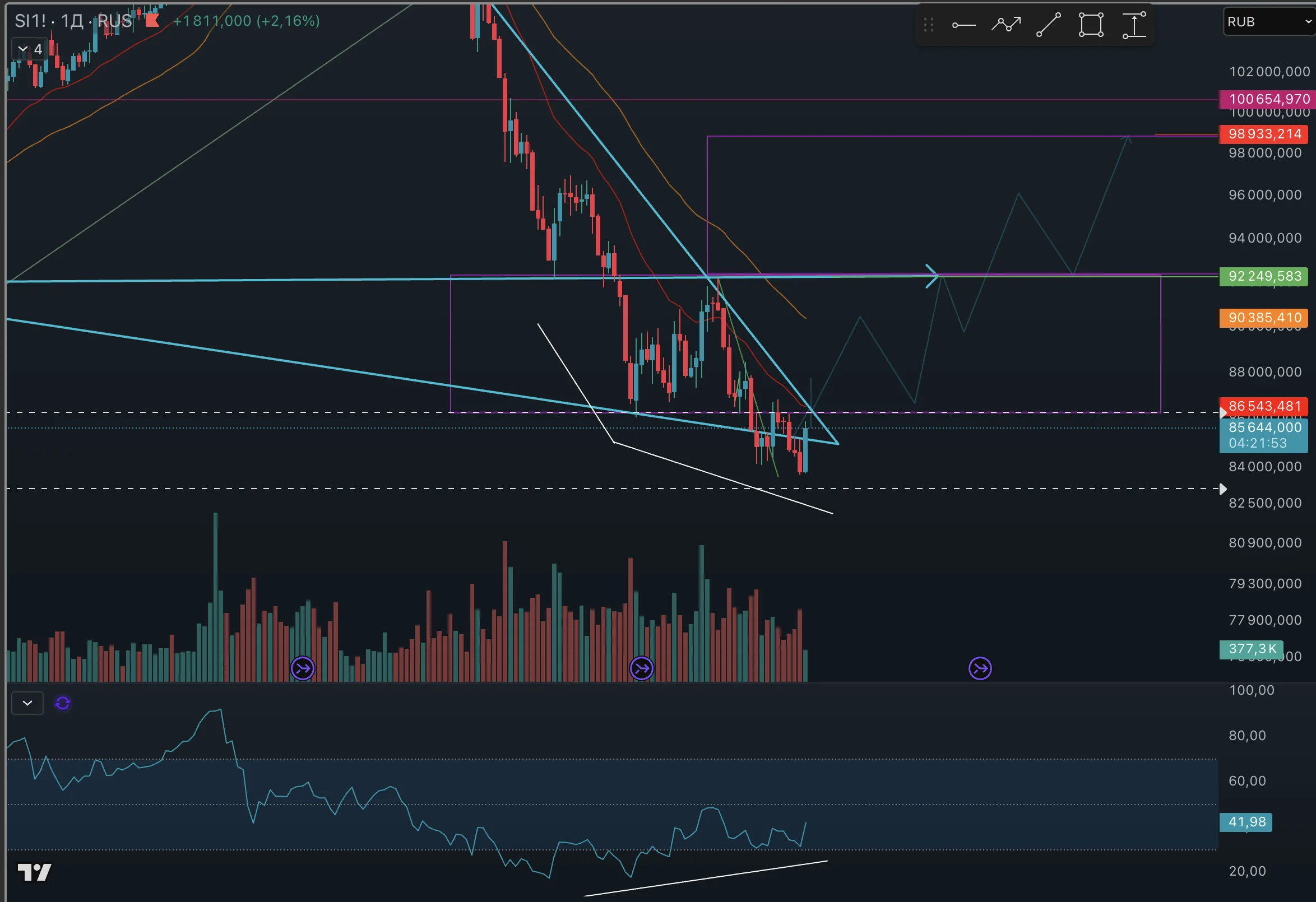Click the 41,98 RSI value label
1316x902 pixels.
(1247, 822)
